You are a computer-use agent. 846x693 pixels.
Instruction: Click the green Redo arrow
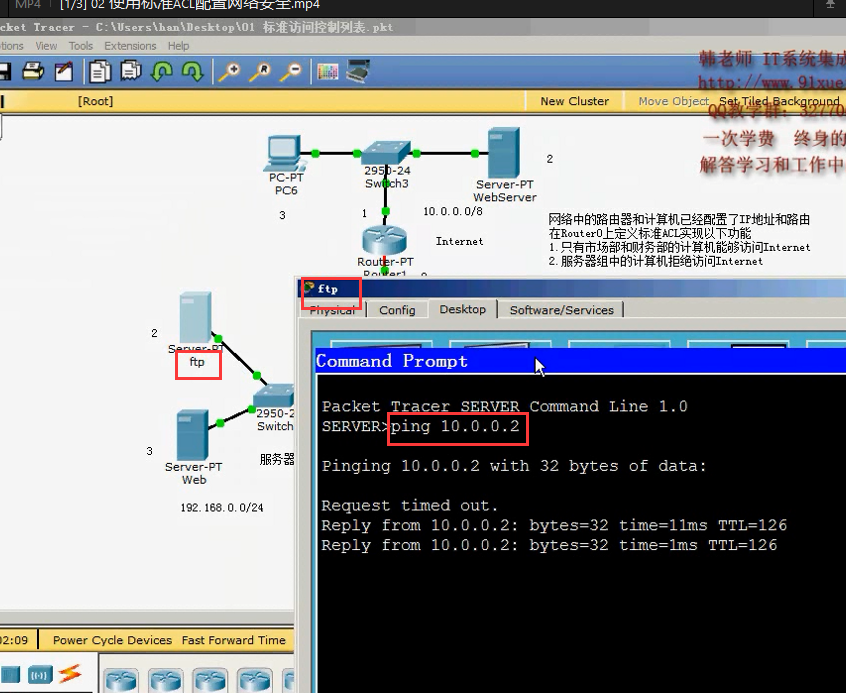pyautogui.click(x=193, y=72)
